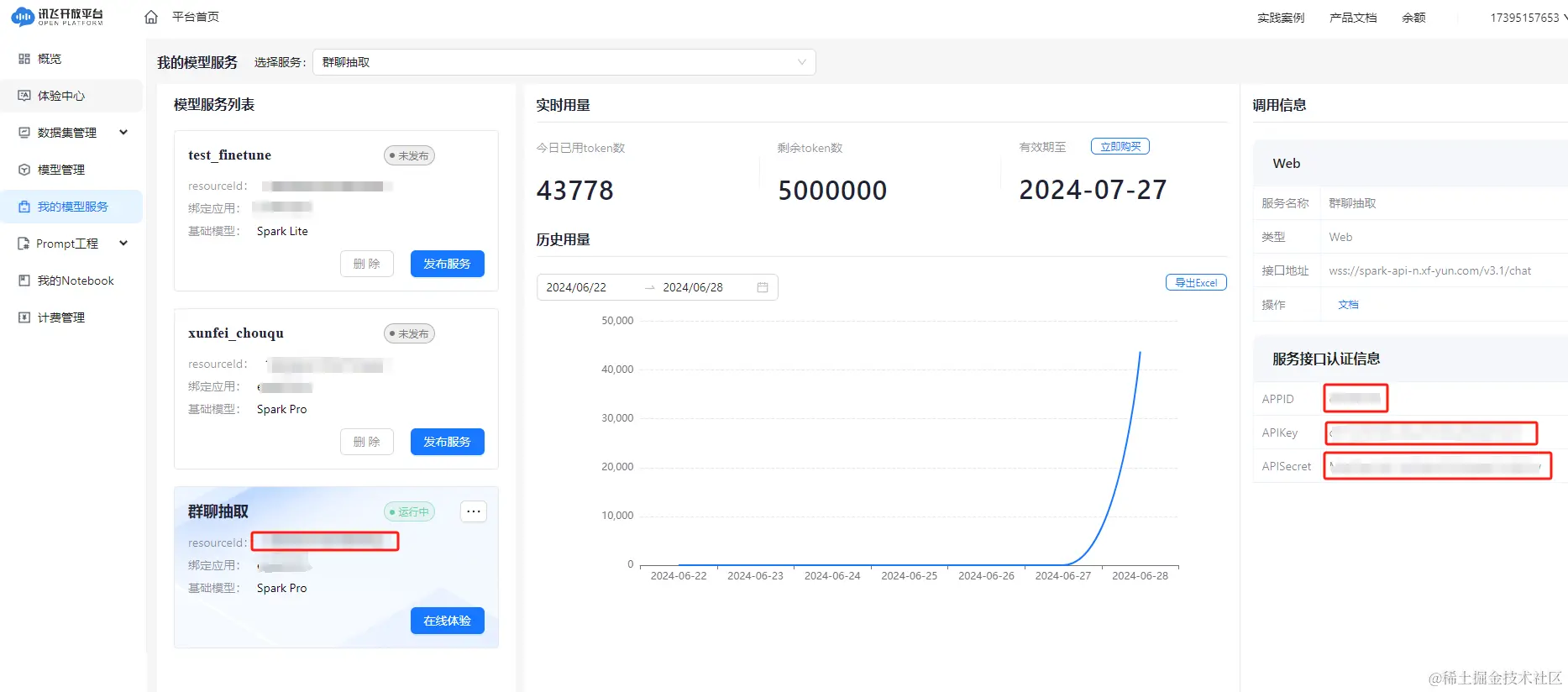Open the 文档 link in 调用信息
The height and width of the screenshot is (692, 1568).
1348,305
